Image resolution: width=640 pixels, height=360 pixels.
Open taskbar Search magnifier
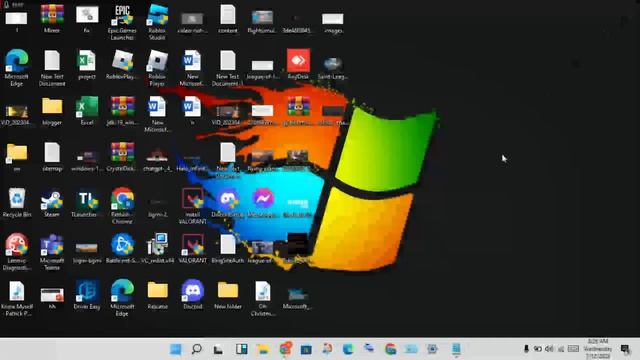point(197,349)
